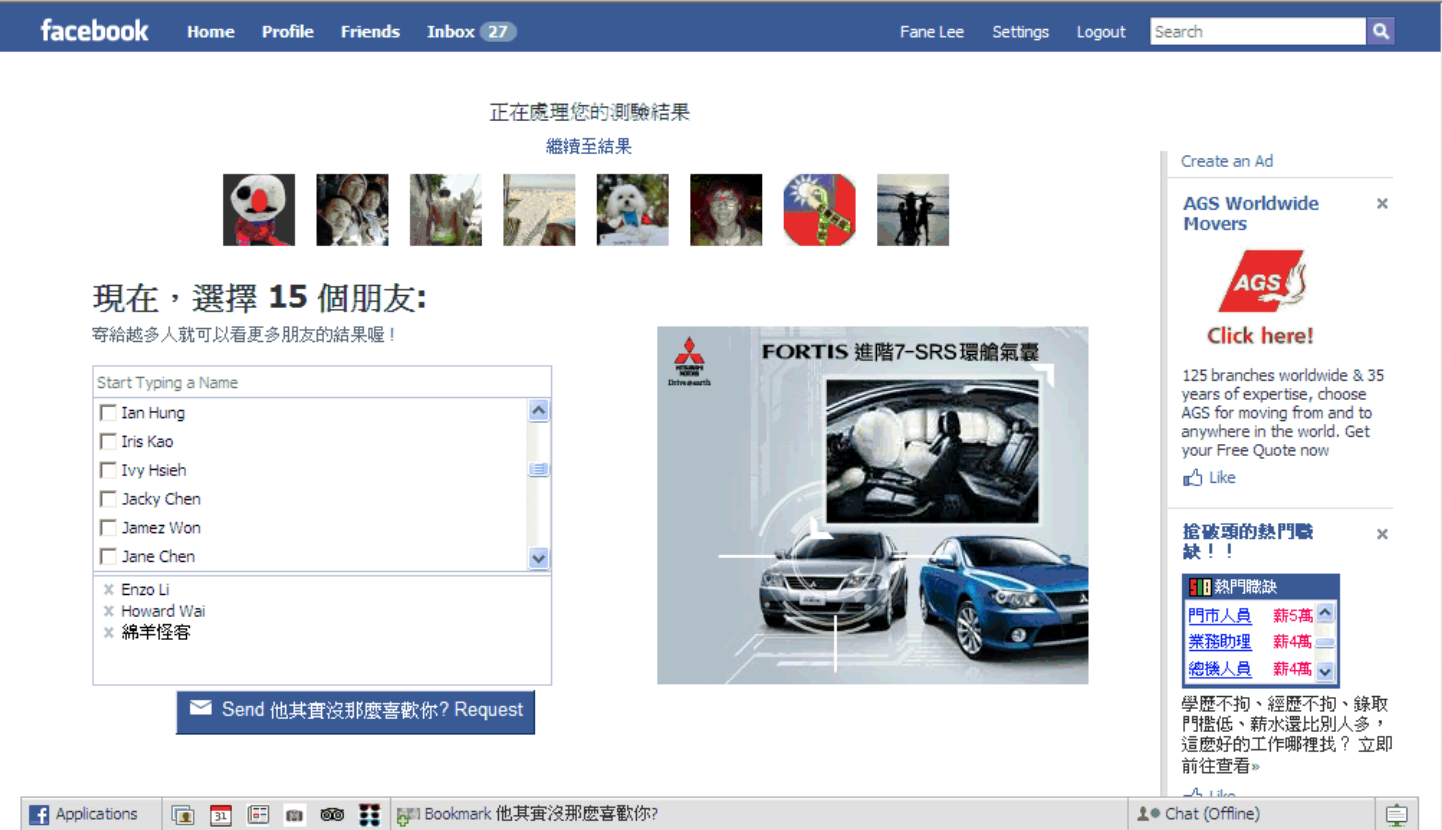Open Inbox with 27 messages
Screen dimensions: 1442x830
471,32
